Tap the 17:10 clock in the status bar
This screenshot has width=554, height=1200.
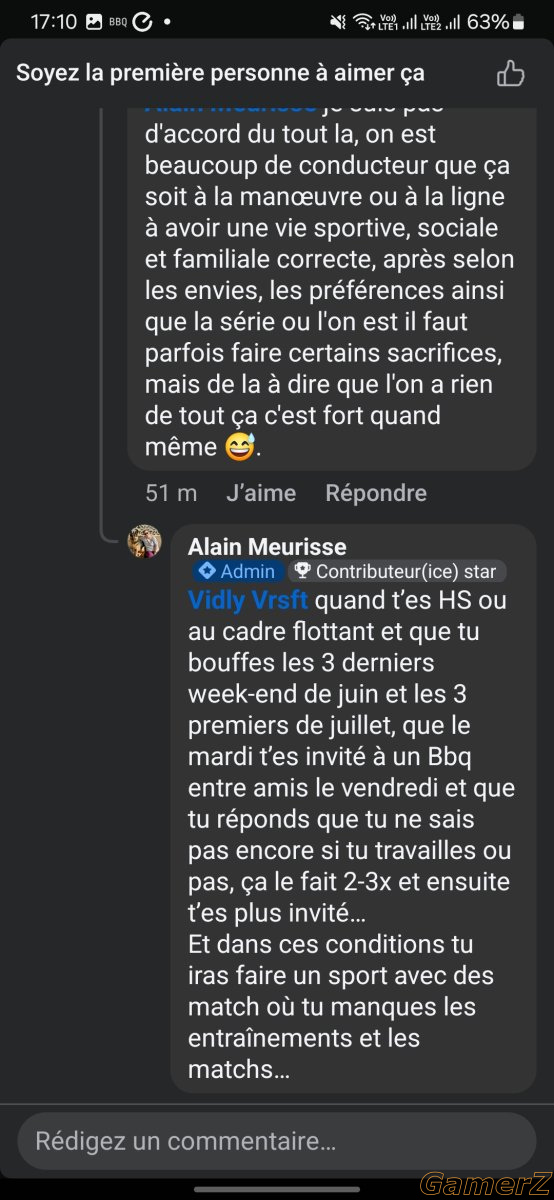click(54, 21)
